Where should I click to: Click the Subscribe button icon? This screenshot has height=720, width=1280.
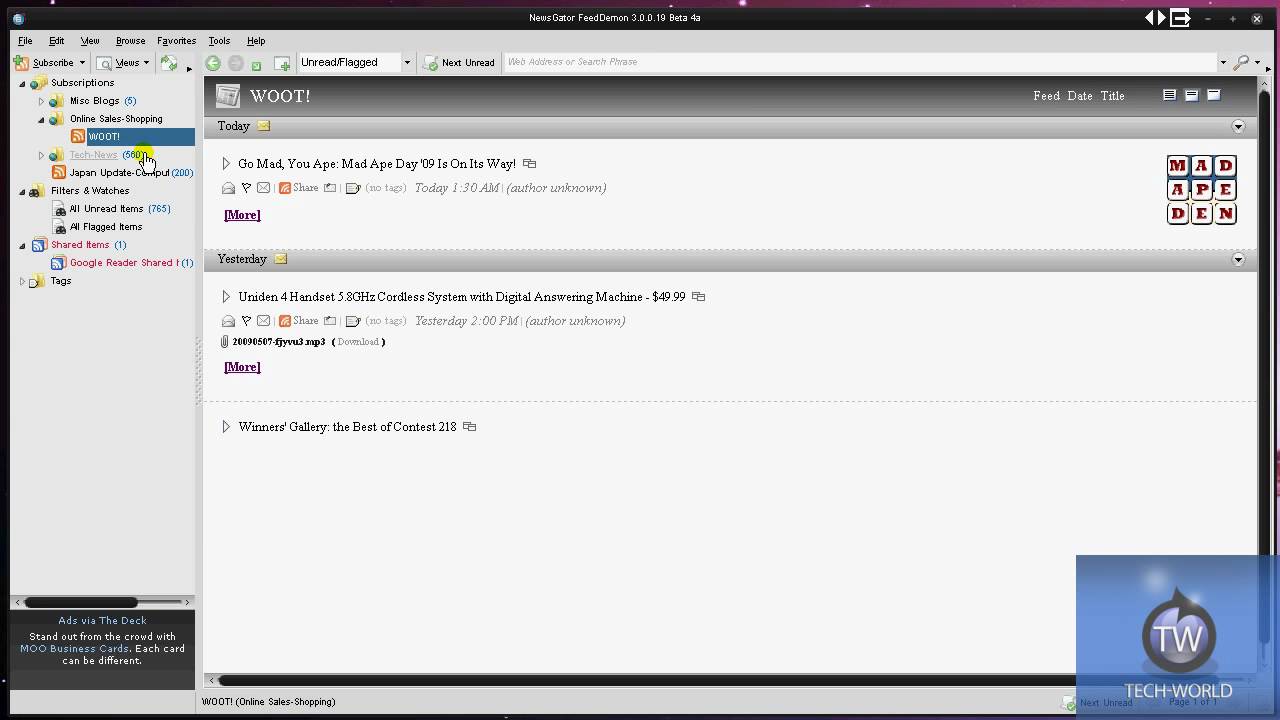21,62
